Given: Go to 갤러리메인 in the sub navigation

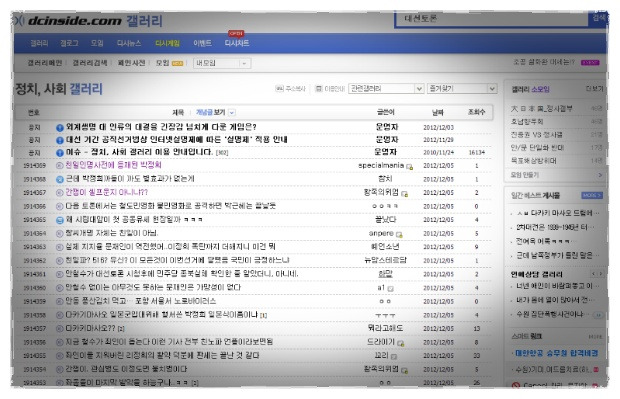Looking at the screenshot, I should [x=45, y=63].
